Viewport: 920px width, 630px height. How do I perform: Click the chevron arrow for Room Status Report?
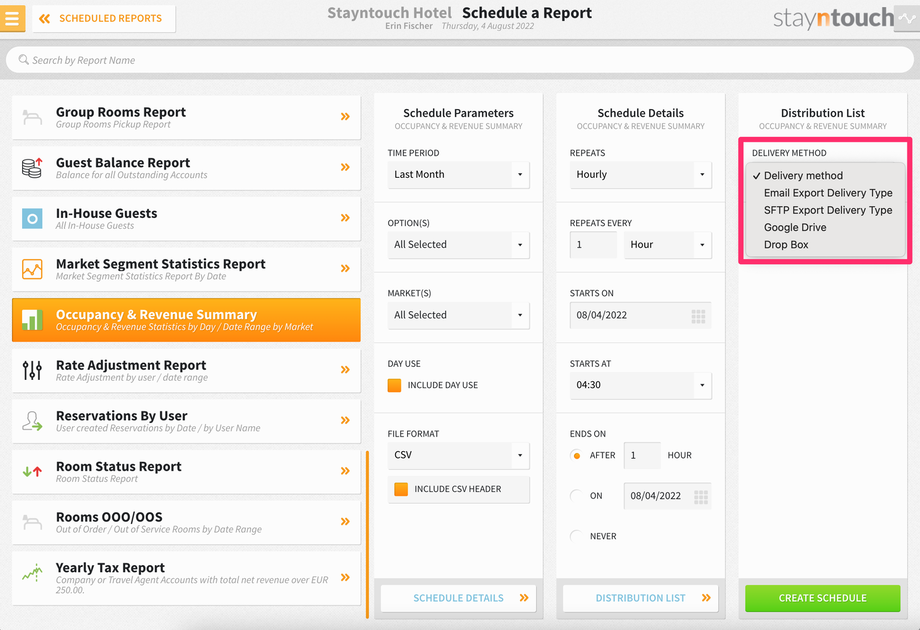tap(345, 470)
